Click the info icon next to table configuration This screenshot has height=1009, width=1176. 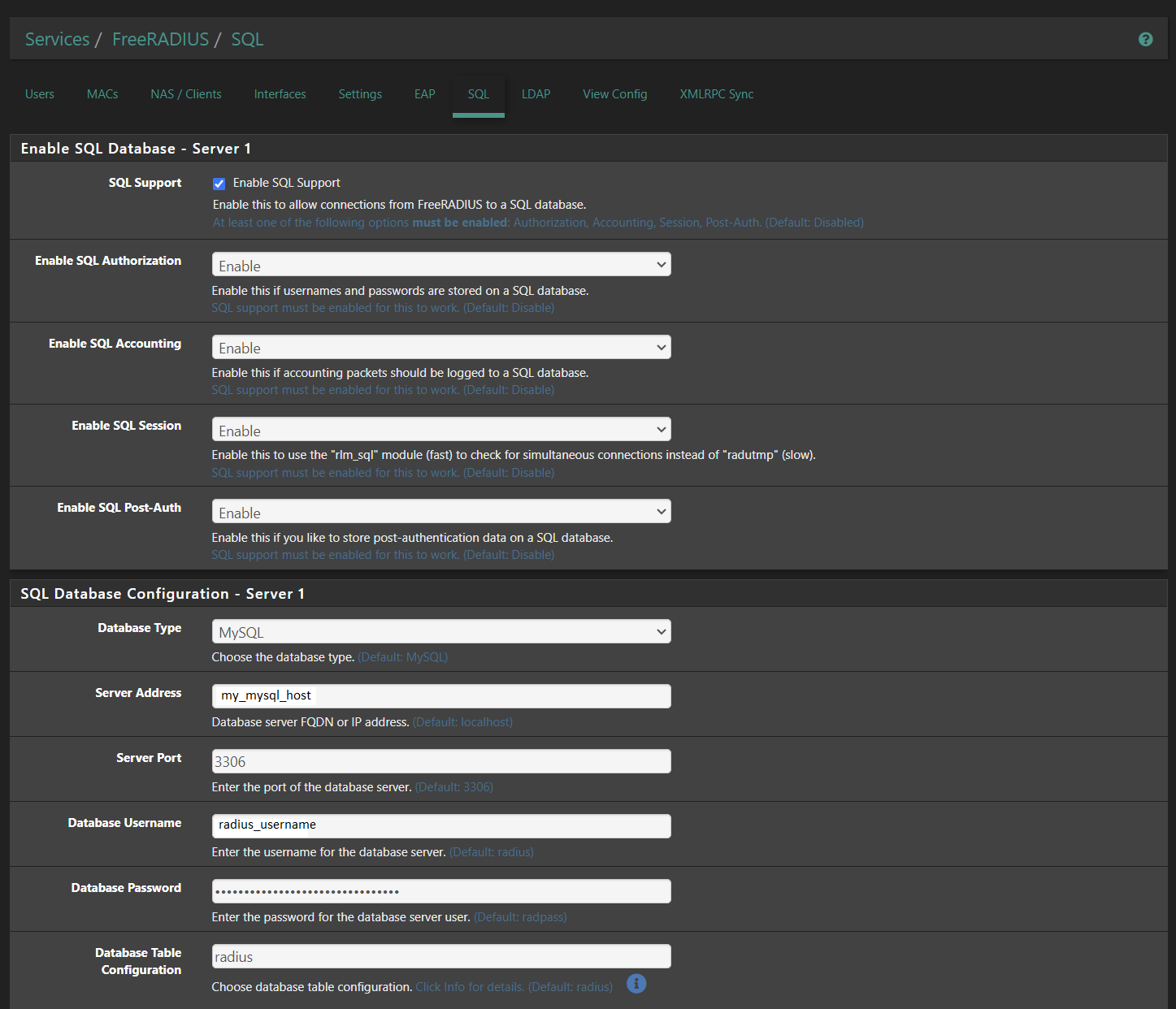636,984
